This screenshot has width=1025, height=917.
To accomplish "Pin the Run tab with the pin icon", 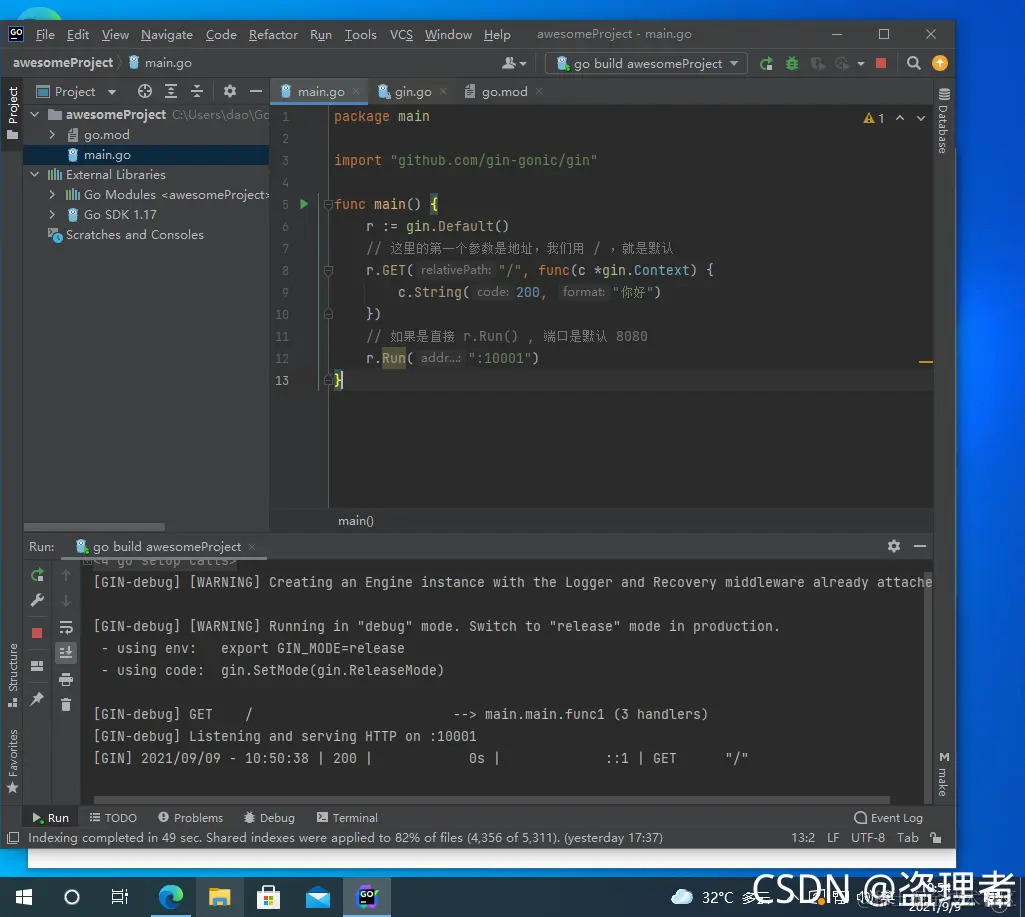I will (x=37, y=699).
